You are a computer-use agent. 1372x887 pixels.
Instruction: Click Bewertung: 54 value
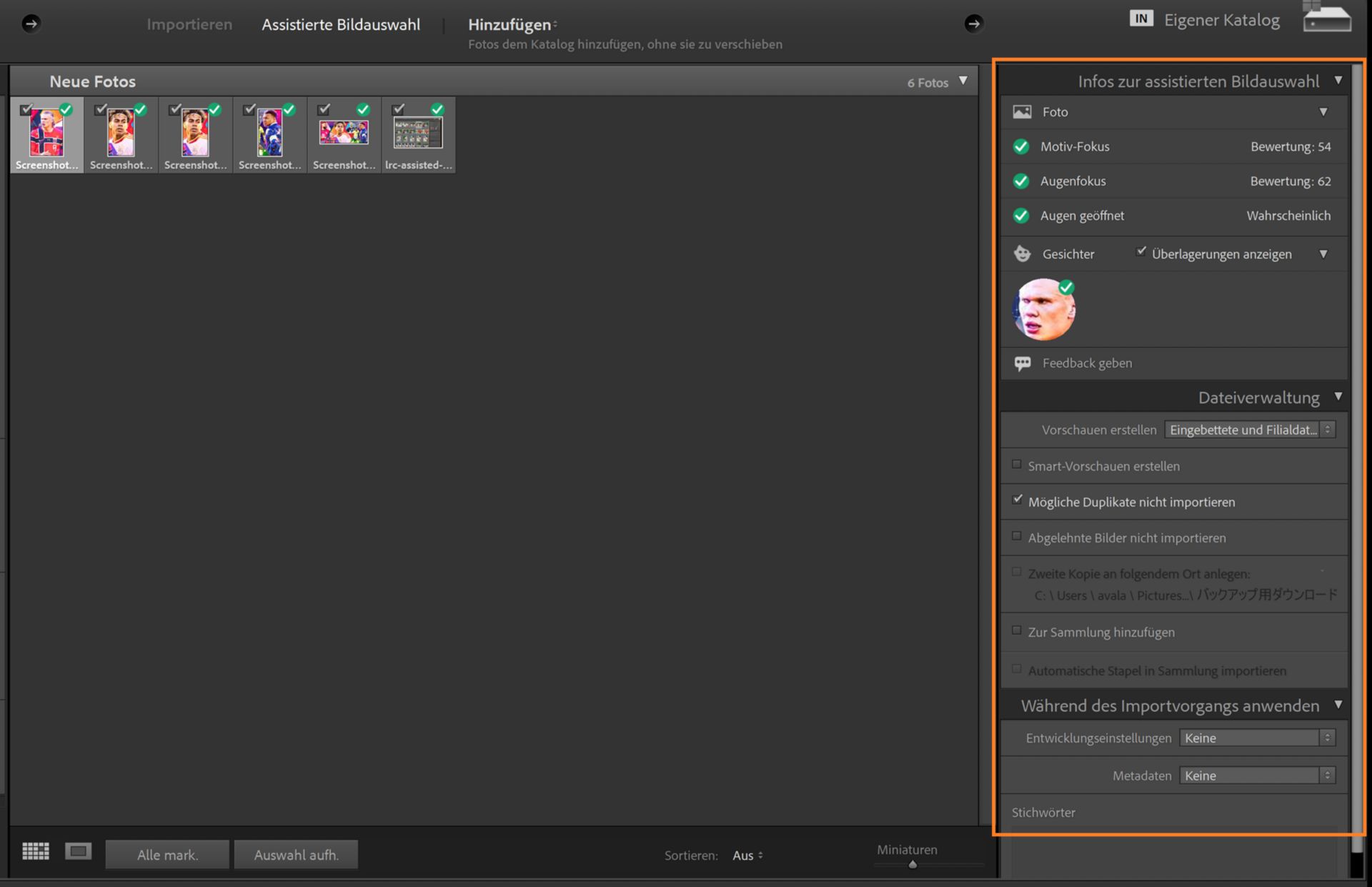pyautogui.click(x=1291, y=147)
